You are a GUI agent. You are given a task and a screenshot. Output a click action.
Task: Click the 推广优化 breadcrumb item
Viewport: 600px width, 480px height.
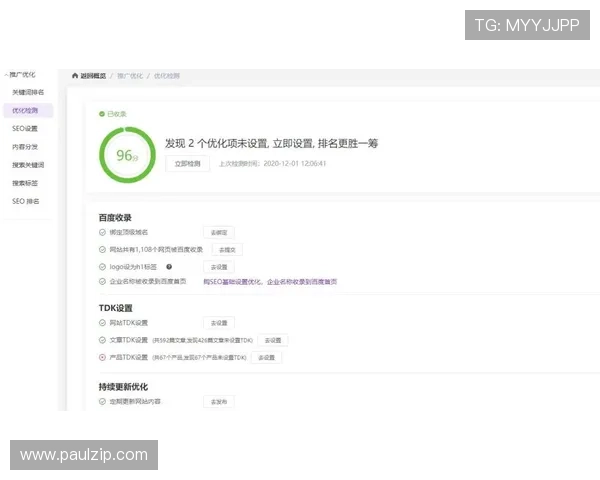(x=130, y=76)
